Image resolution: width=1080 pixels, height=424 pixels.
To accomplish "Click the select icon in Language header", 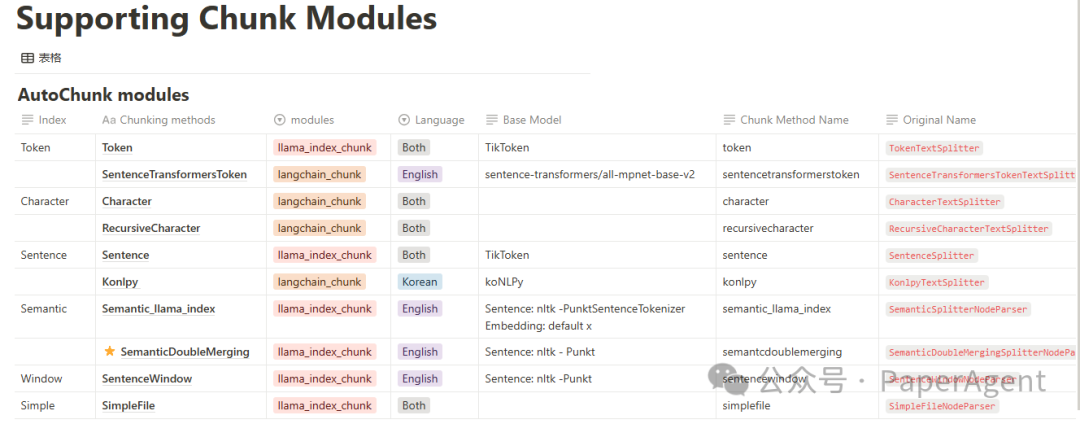I will [404, 120].
